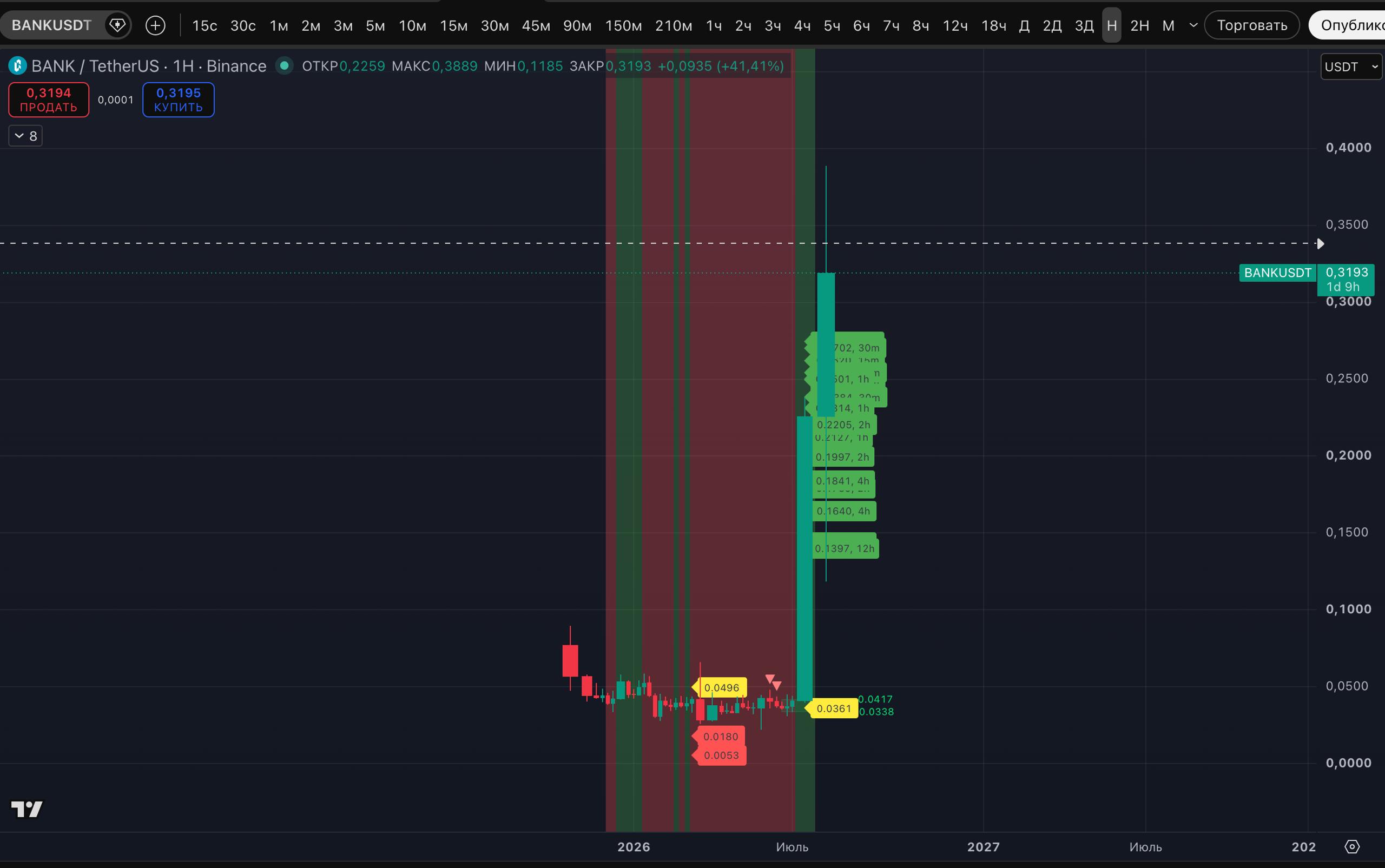
Task: Choose the 1ч chart interval
Action: click(x=714, y=26)
